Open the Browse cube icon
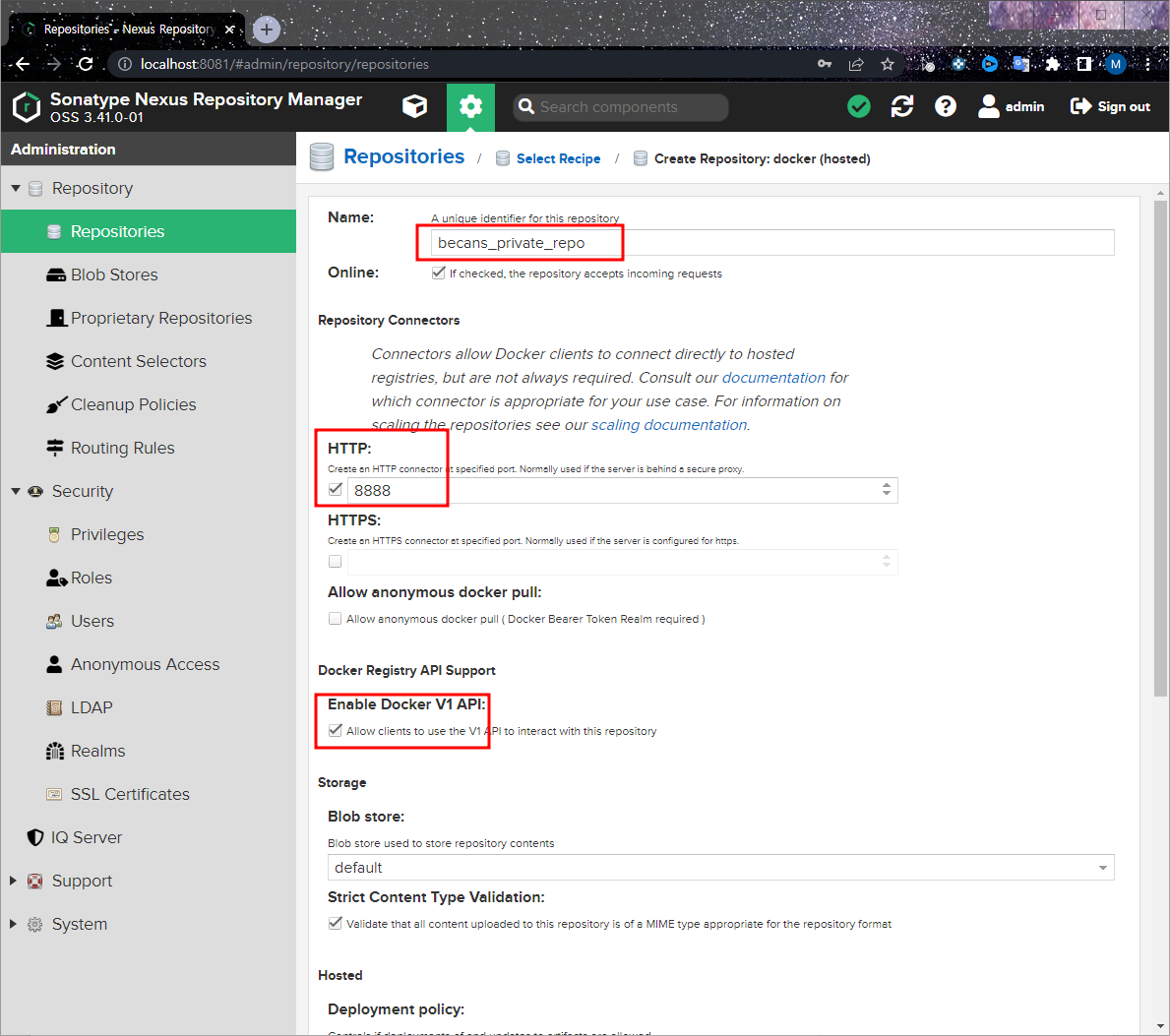Screen dimensions: 1170x1036 click(x=415, y=106)
